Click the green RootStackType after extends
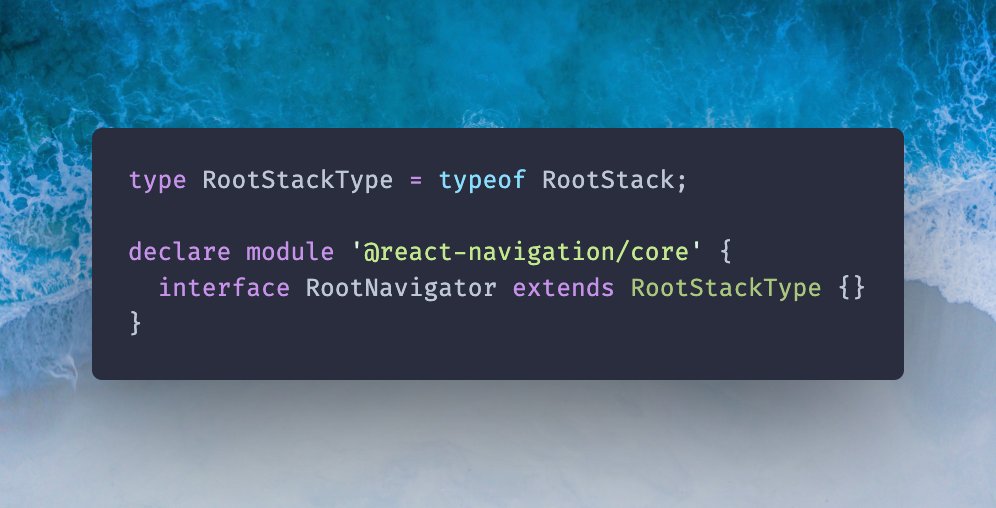Screen dimensions: 996x508 726,288
